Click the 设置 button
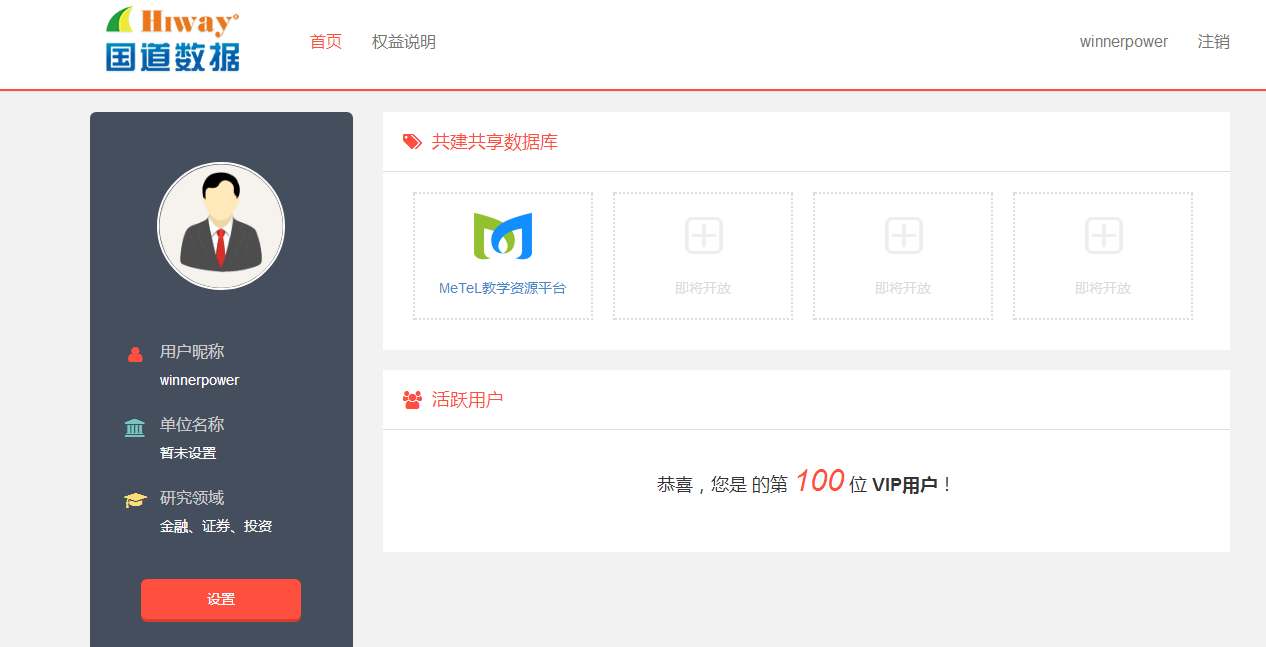 click(221, 599)
